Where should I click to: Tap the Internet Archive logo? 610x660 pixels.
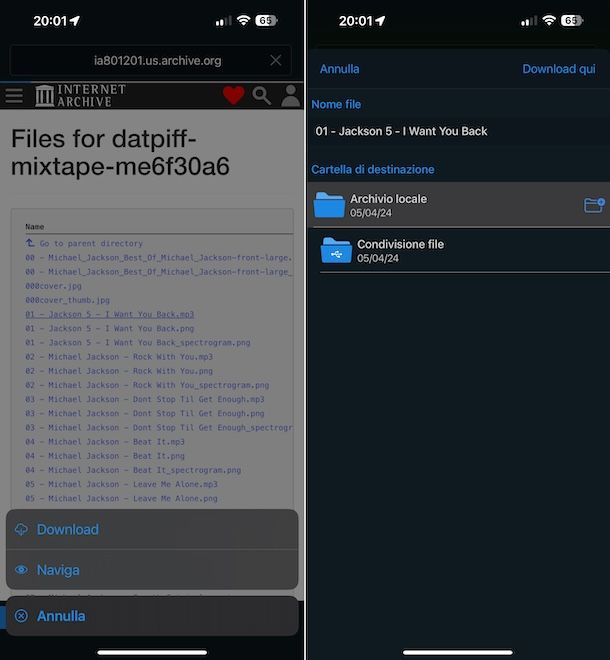point(80,96)
